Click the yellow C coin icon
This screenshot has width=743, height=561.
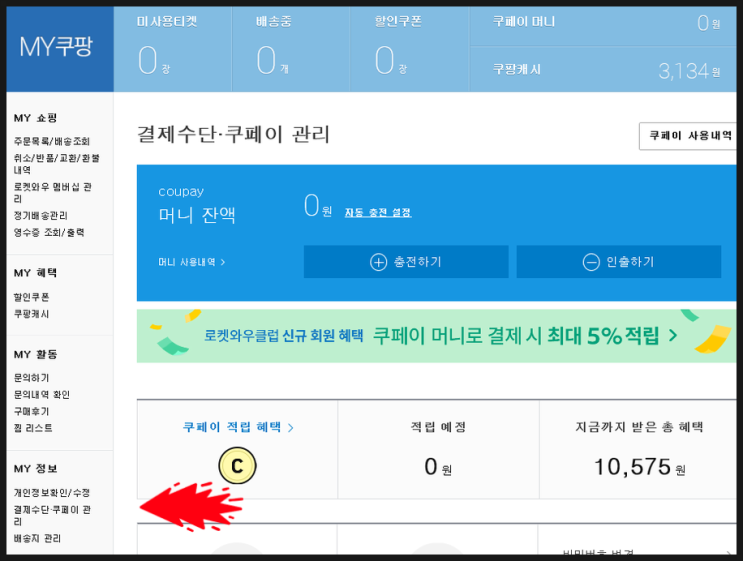[x=237, y=466]
